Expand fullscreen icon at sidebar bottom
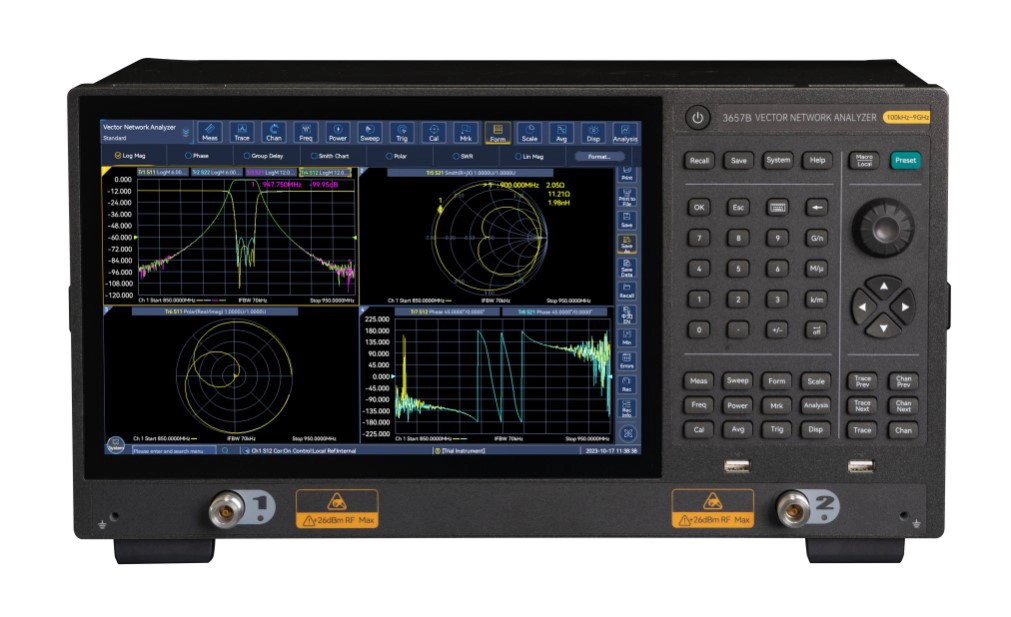1011x617 pixels. 627,433
